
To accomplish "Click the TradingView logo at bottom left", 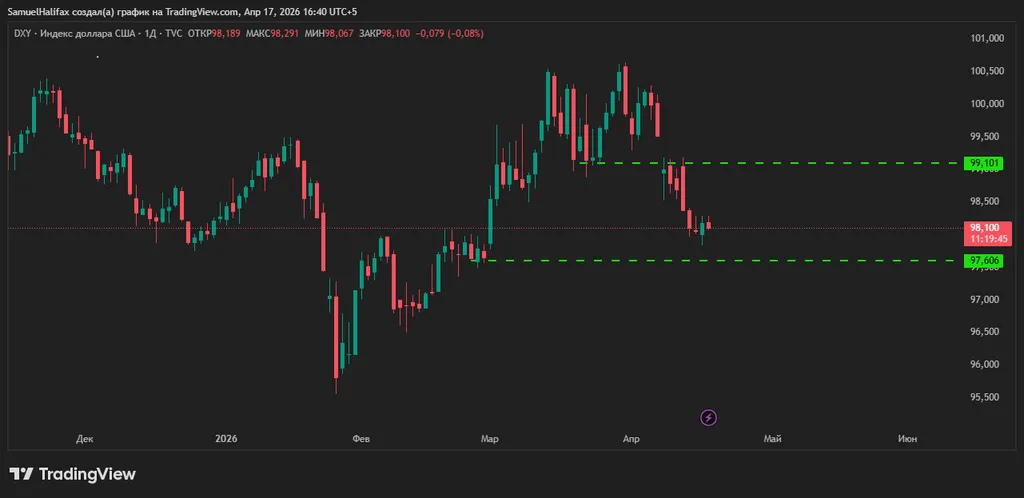I will 72,474.
